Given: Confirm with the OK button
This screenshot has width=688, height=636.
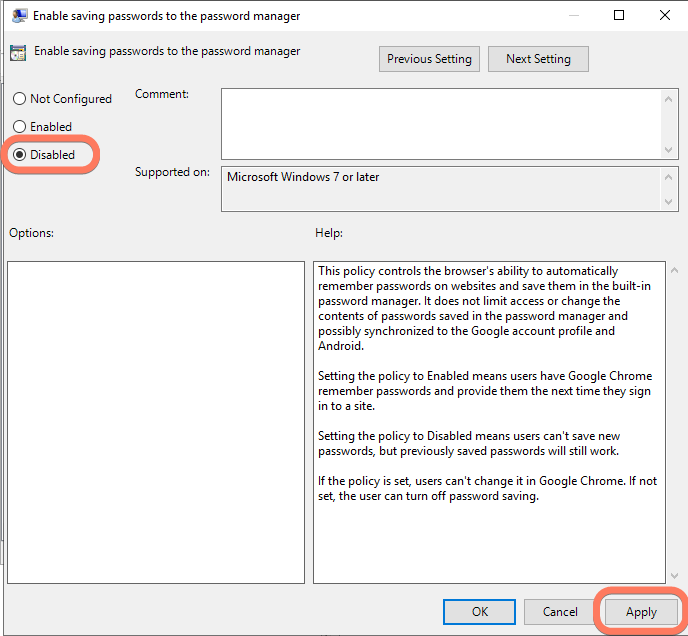Looking at the screenshot, I should [480, 611].
